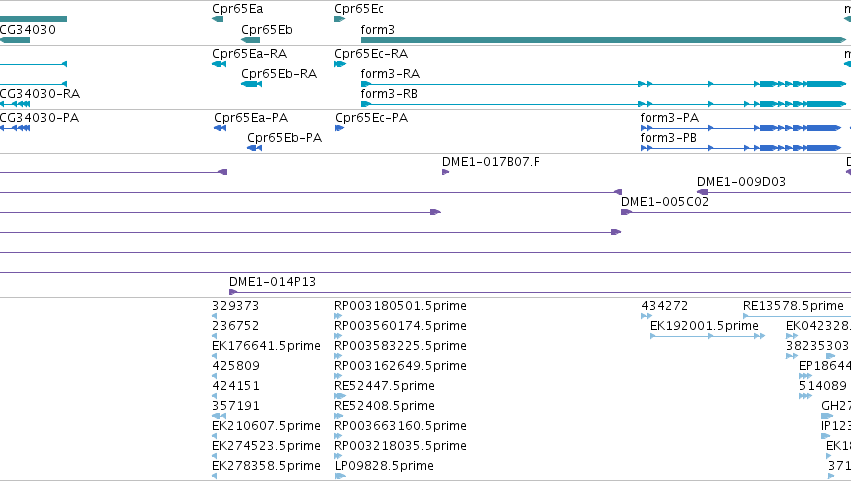Select the EK176641.5prime EST label
The height and width of the screenshot is (481, 851).
coord(266,346)
